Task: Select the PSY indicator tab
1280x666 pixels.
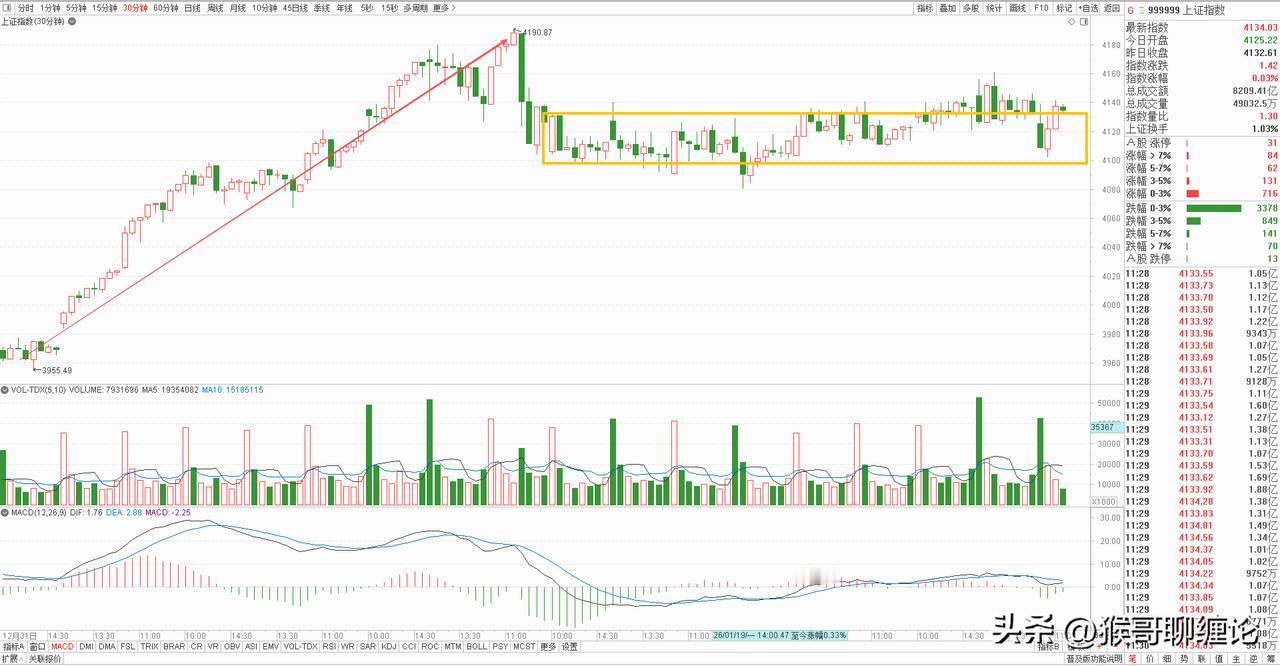Action: 500,646
